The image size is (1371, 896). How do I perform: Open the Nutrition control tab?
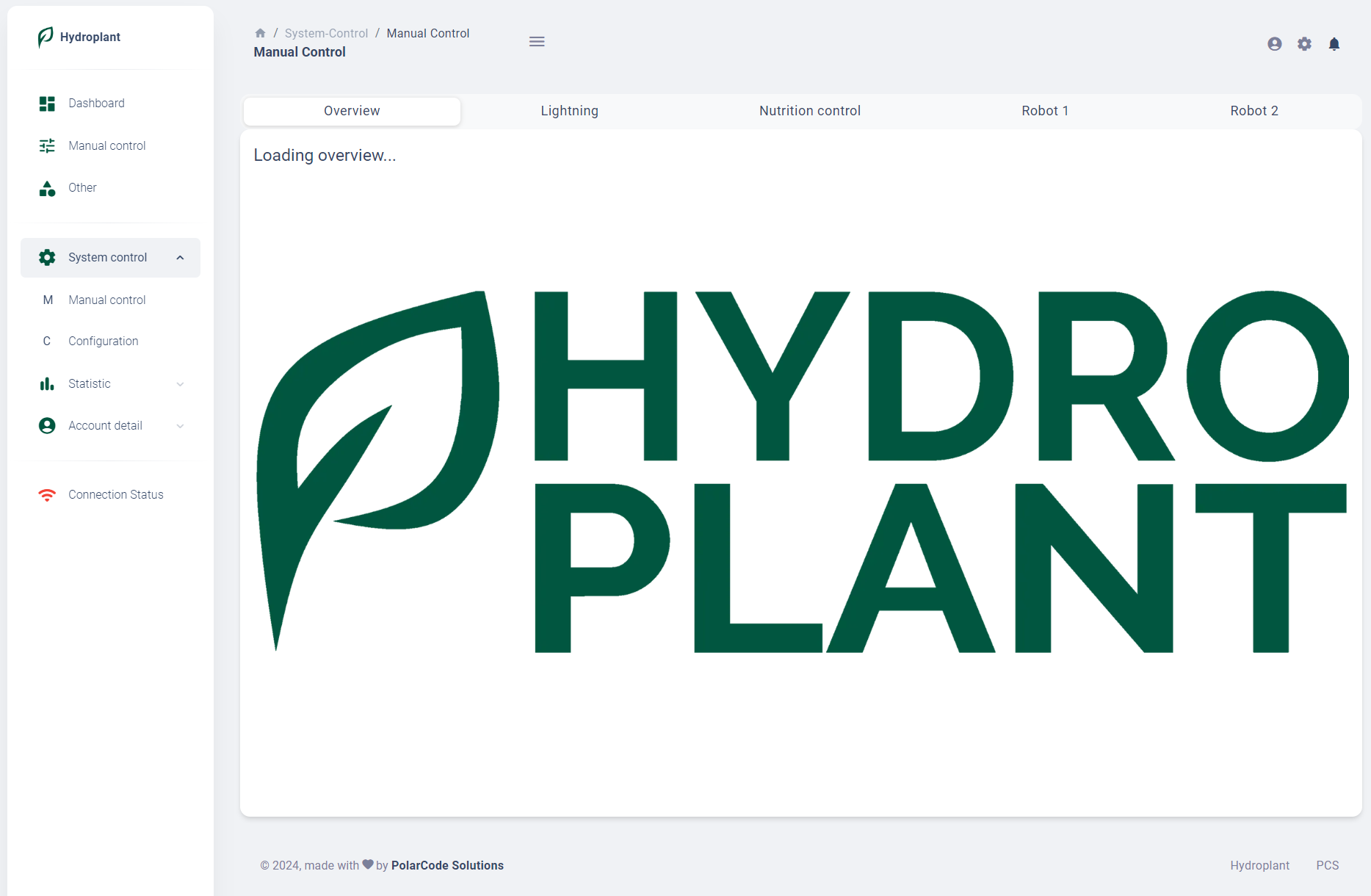(809, 111)
